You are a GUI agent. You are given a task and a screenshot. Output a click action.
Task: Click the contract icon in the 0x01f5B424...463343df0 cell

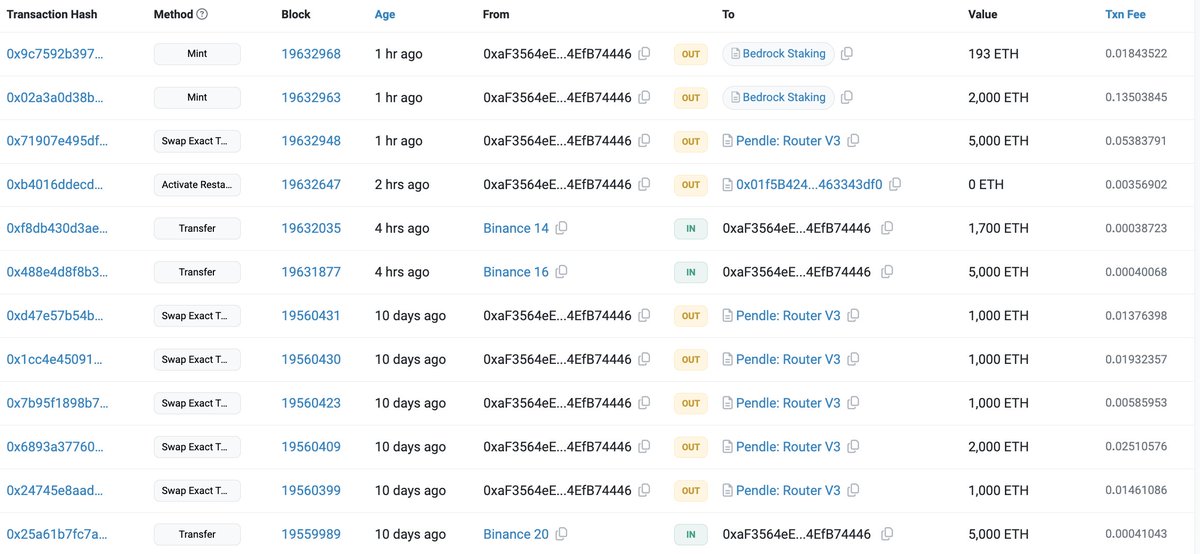[727, 185]
